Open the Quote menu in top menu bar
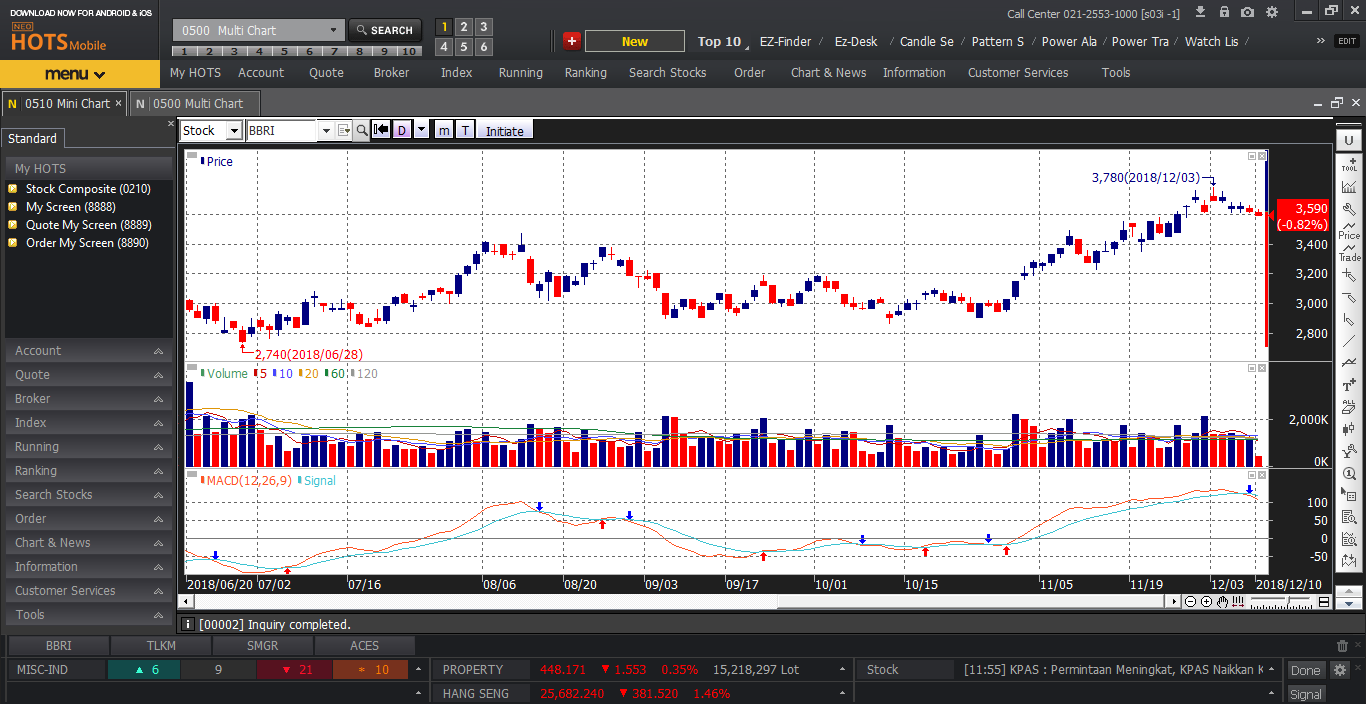The height and width of the screenshot is (704, 1366). point(326,73)
